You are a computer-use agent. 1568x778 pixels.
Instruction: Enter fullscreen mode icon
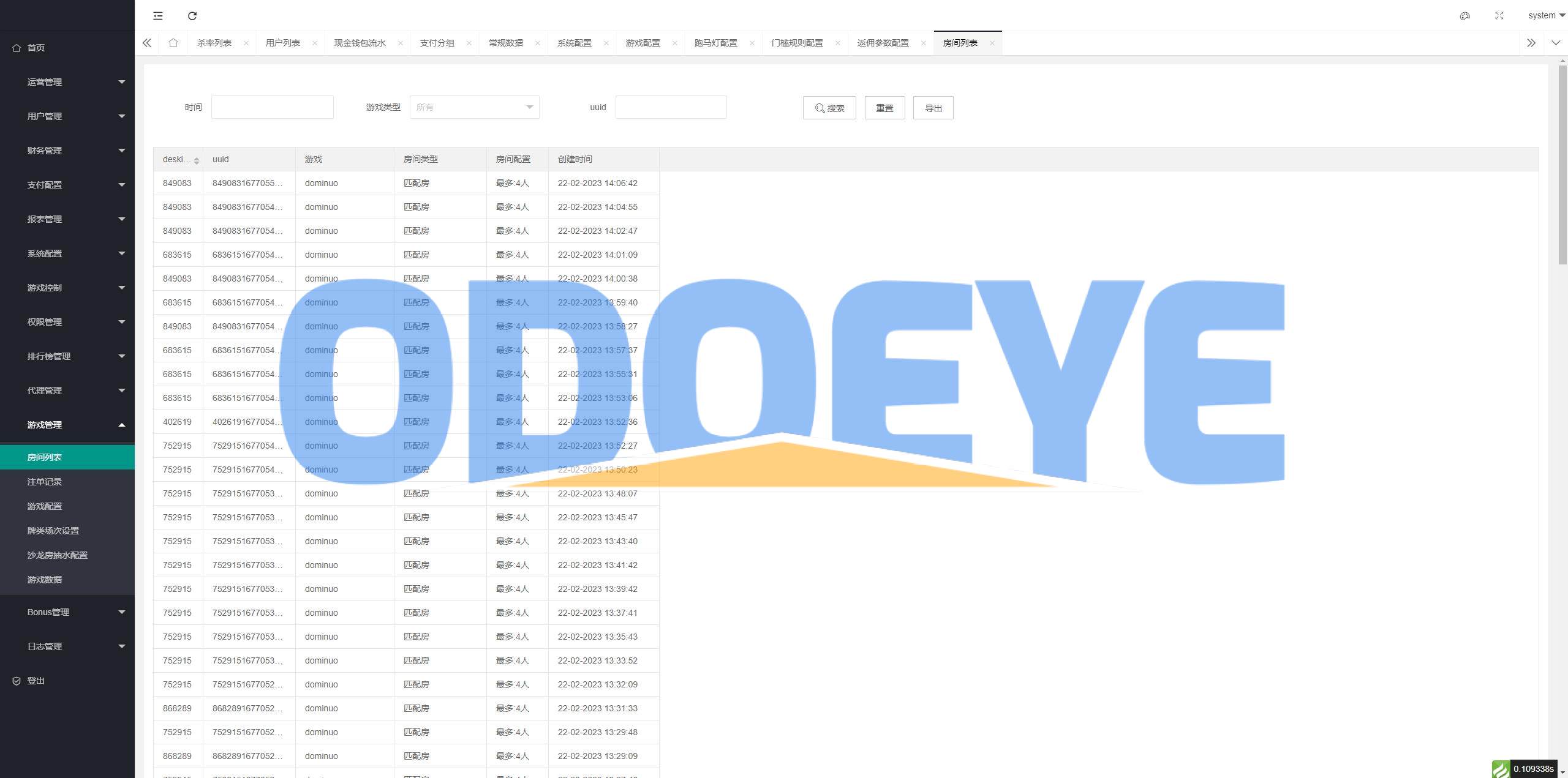(1499, 16)
